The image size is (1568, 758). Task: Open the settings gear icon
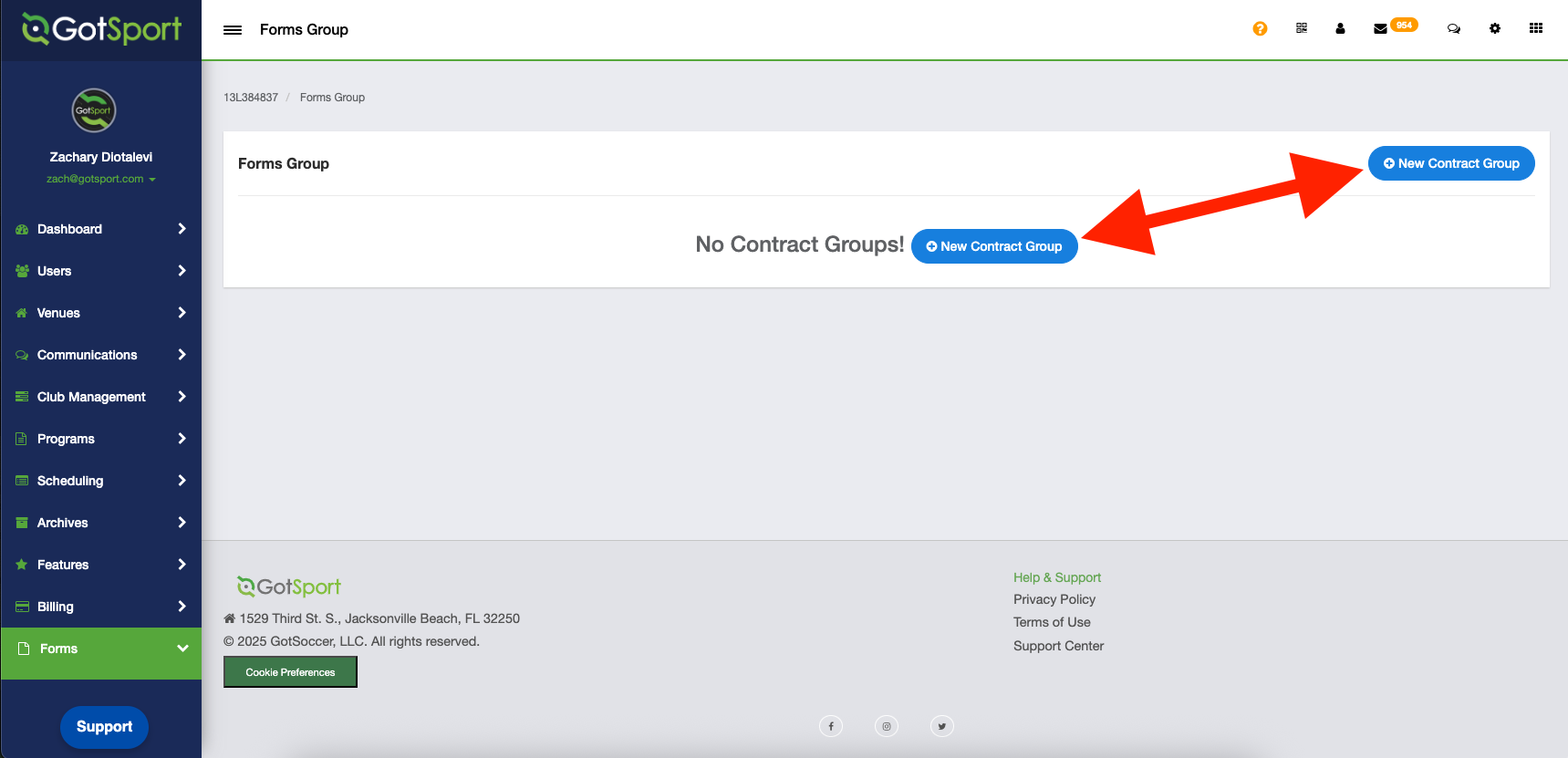tap(1495, 28)
